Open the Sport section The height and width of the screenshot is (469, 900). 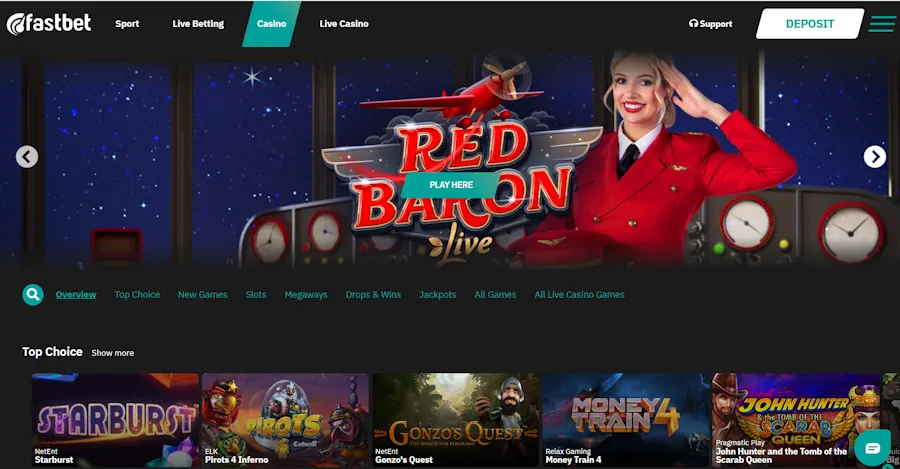coord(127,24)
